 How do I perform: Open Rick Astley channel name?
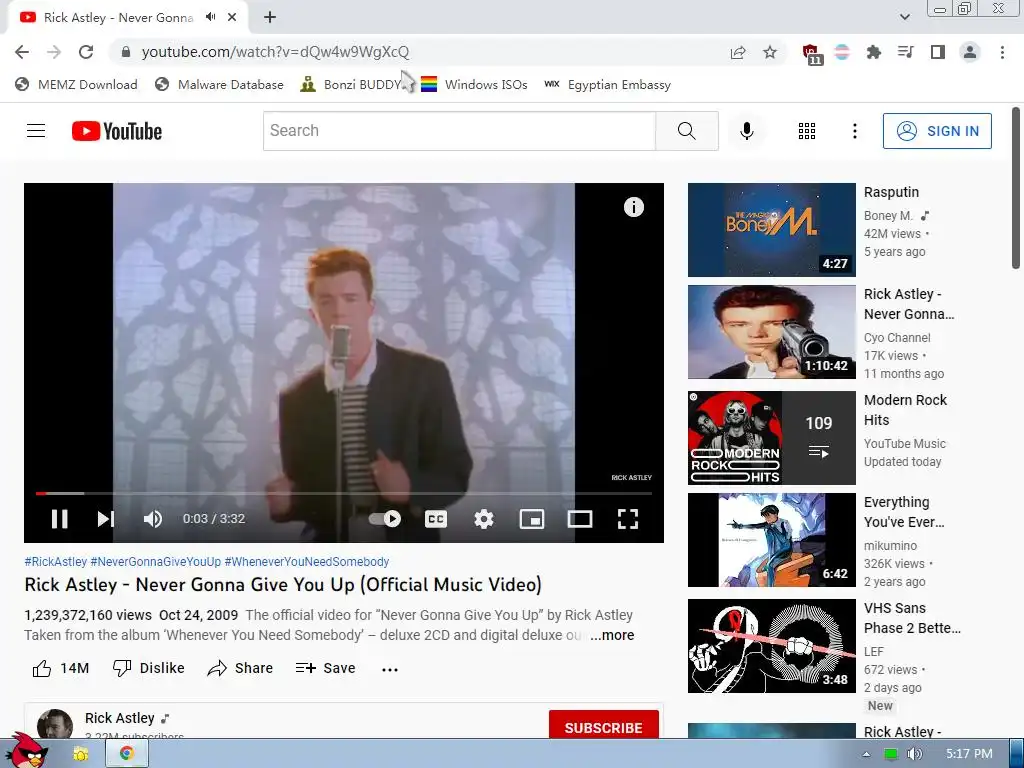coord(120,718)
